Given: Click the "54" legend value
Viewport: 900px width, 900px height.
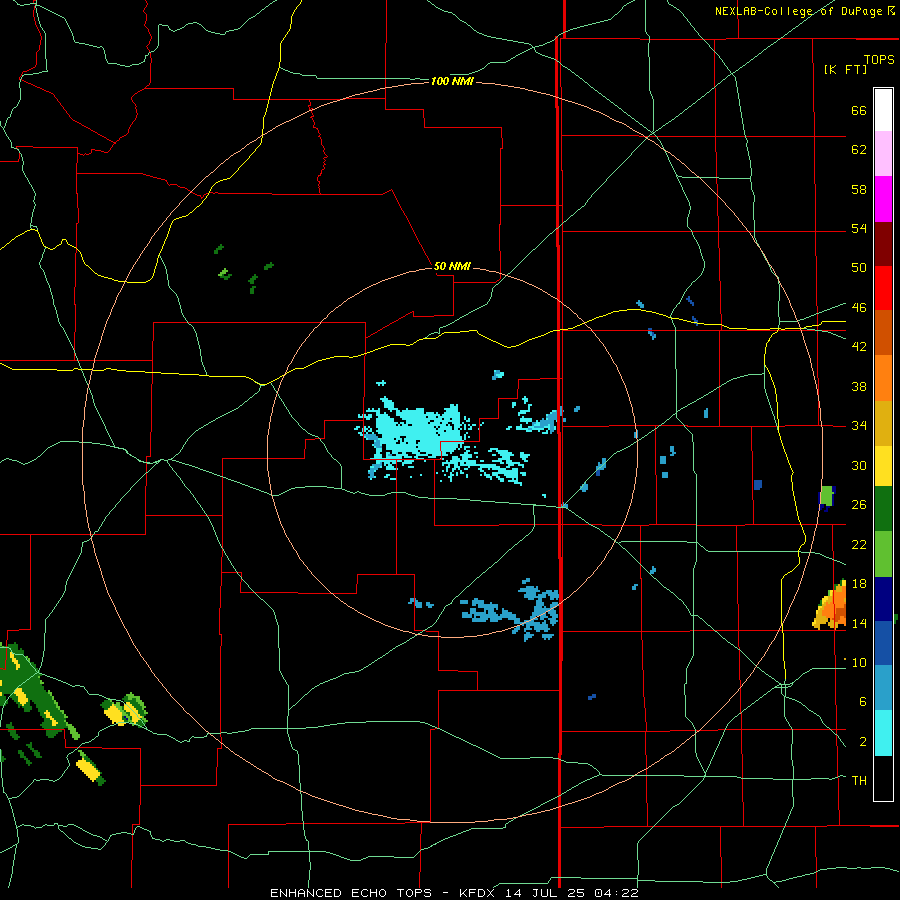Looking at the screenshot, I should point(859,228).
